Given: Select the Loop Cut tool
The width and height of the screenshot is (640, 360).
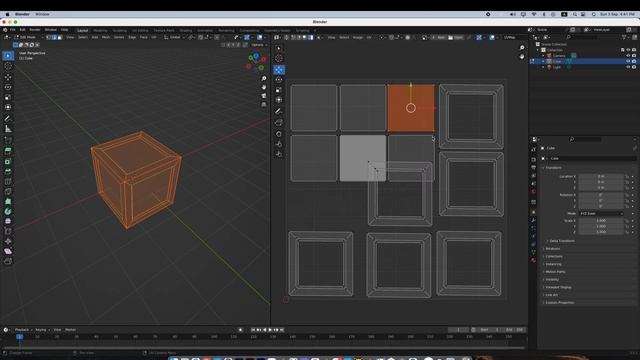Looking at the screenshot, I should [x=8, y=182].
